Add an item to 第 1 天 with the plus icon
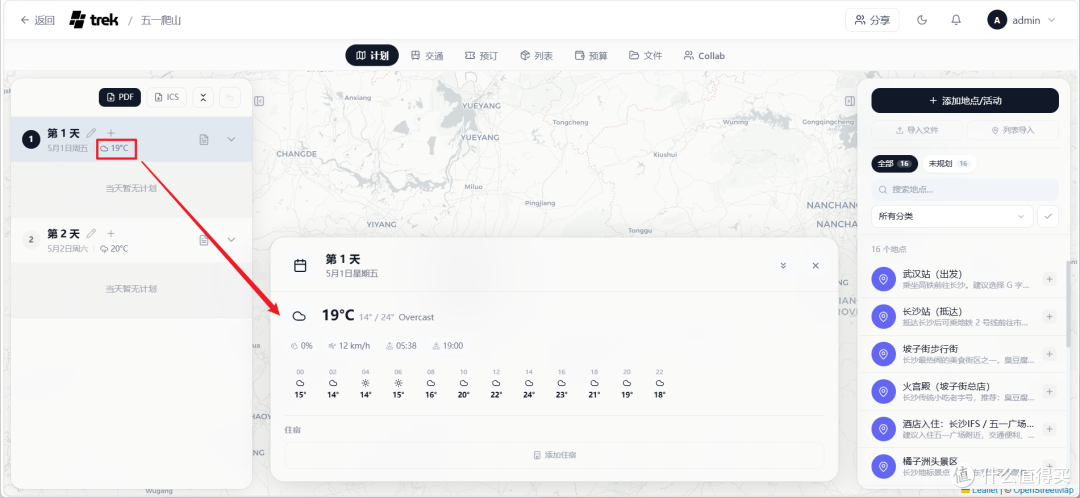Viewport: 1080px width, 498px height. coord(111,133)
